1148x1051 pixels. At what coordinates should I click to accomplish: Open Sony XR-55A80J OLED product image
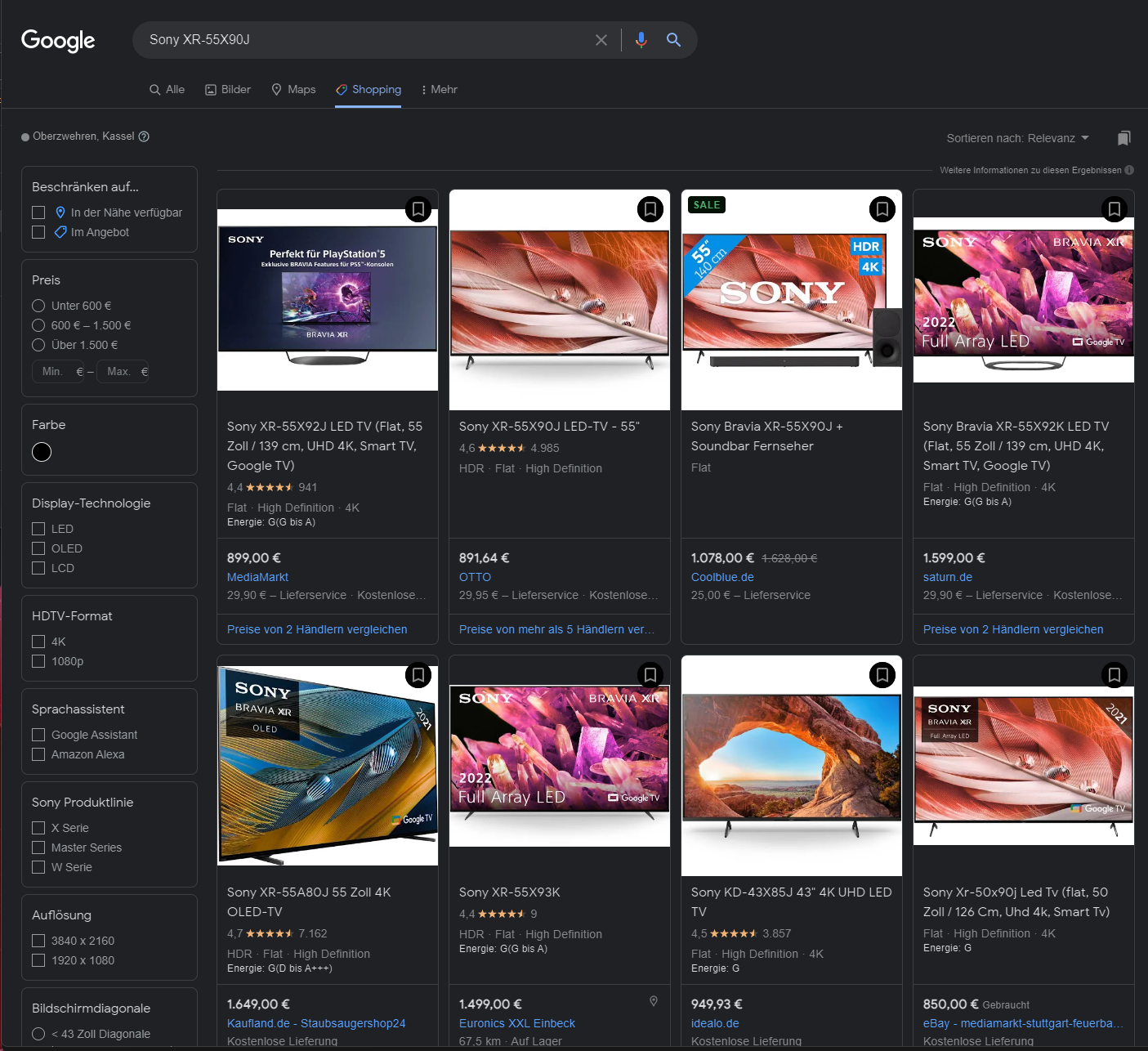point(328,766)
